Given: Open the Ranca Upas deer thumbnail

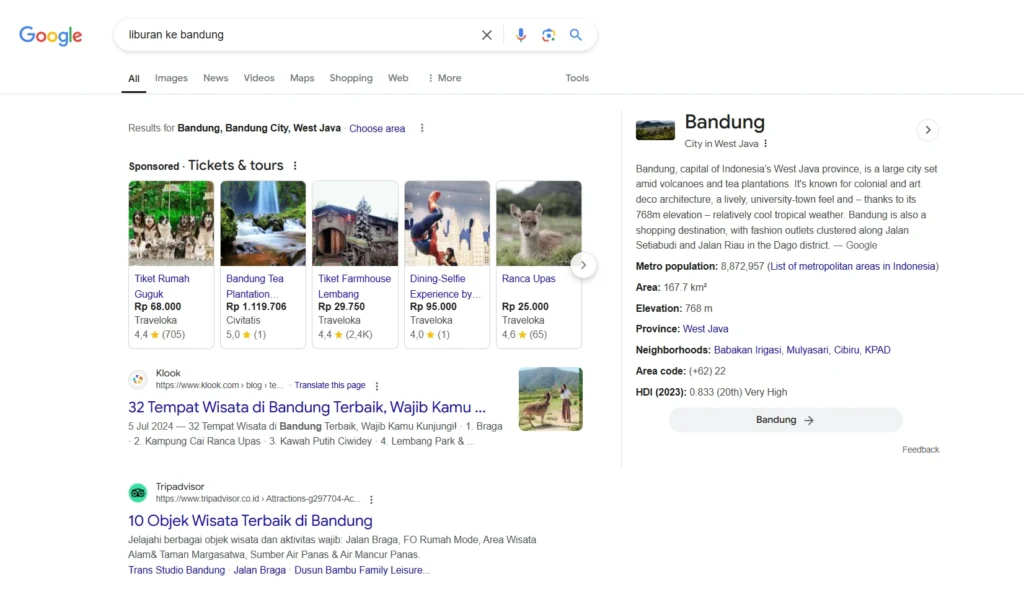Looking at the screenshot, I should click(539, 223).
